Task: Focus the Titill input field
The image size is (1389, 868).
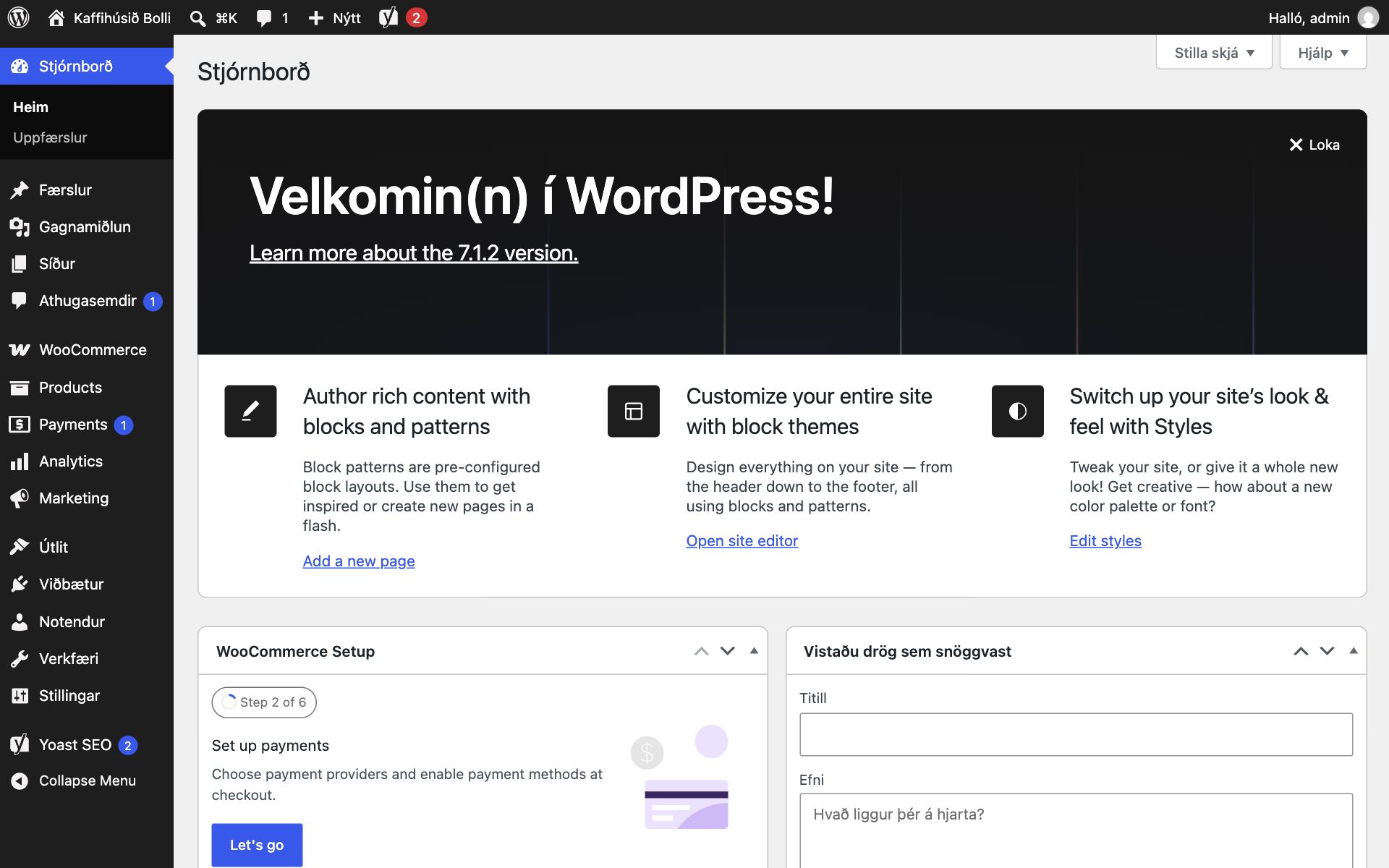Action: [1076, 734]
